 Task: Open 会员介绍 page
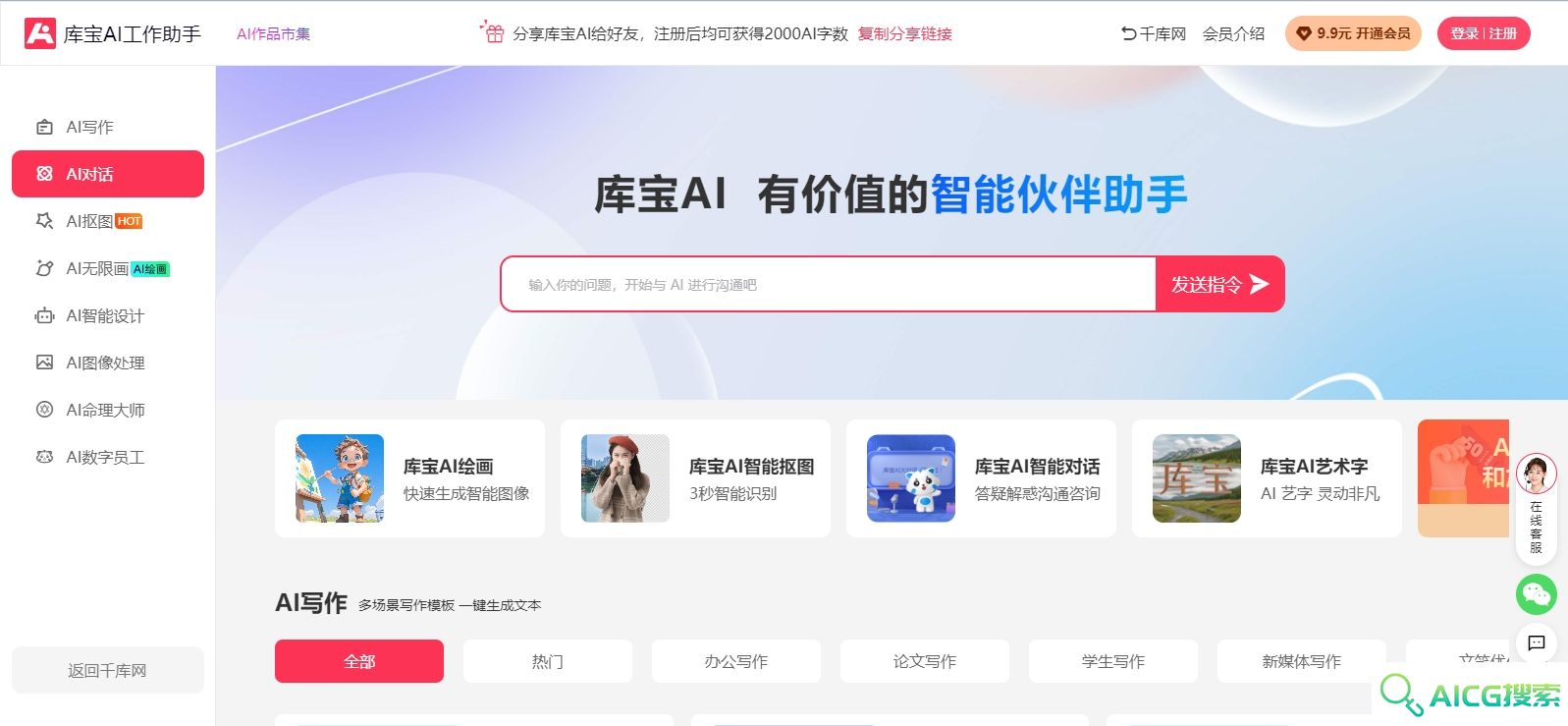click(x=1233, y=33)
